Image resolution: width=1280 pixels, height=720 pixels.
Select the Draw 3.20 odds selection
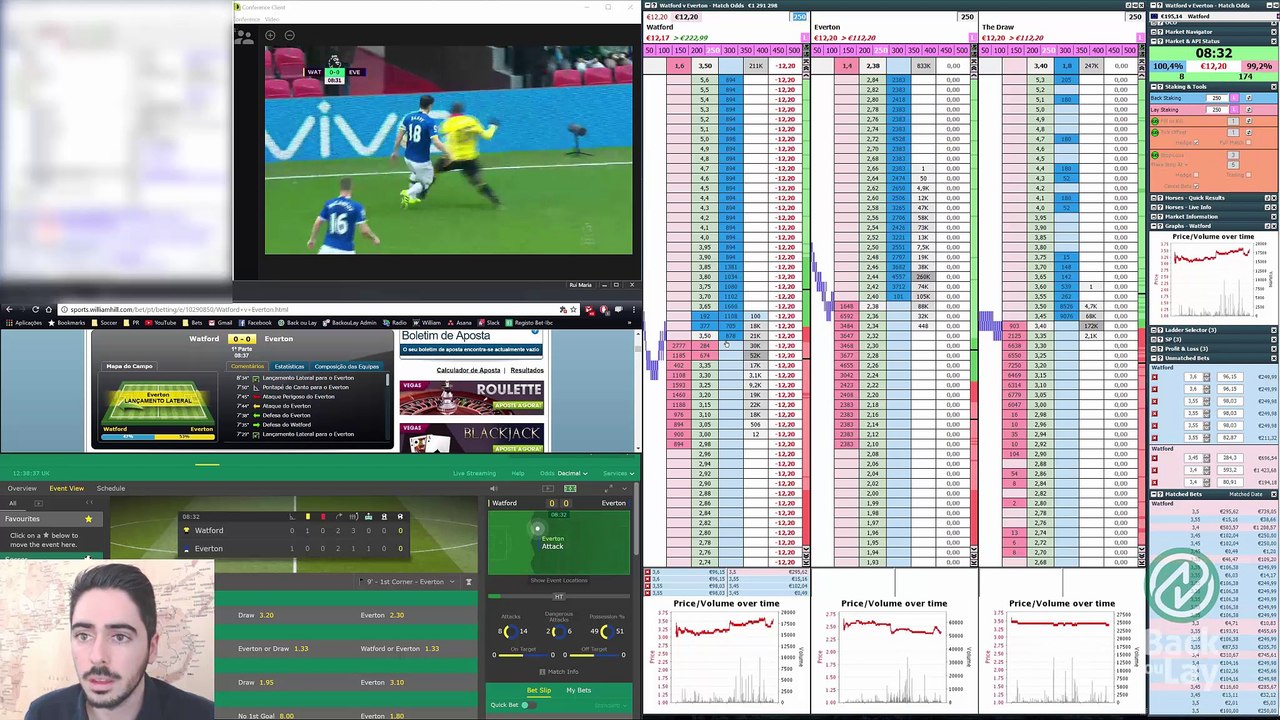[x=256, y=615]
